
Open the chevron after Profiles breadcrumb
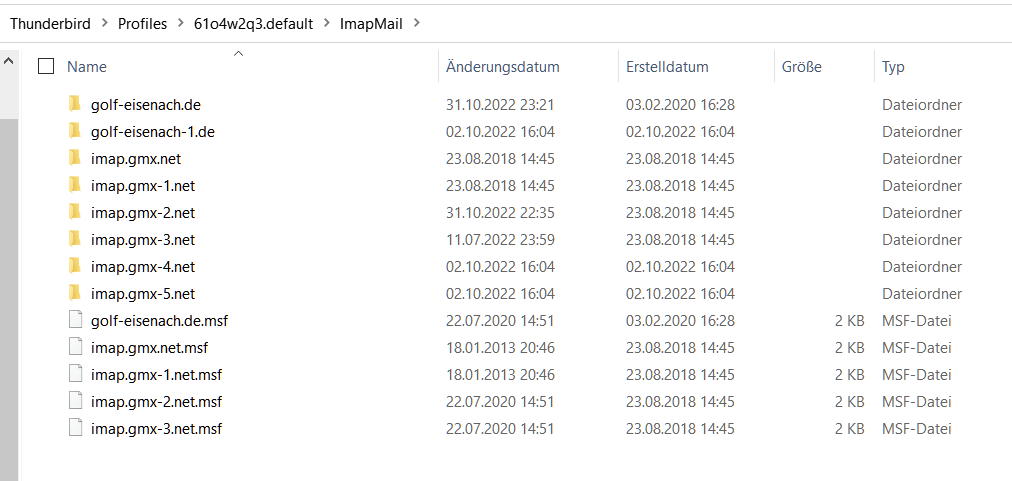pos(180,24)
